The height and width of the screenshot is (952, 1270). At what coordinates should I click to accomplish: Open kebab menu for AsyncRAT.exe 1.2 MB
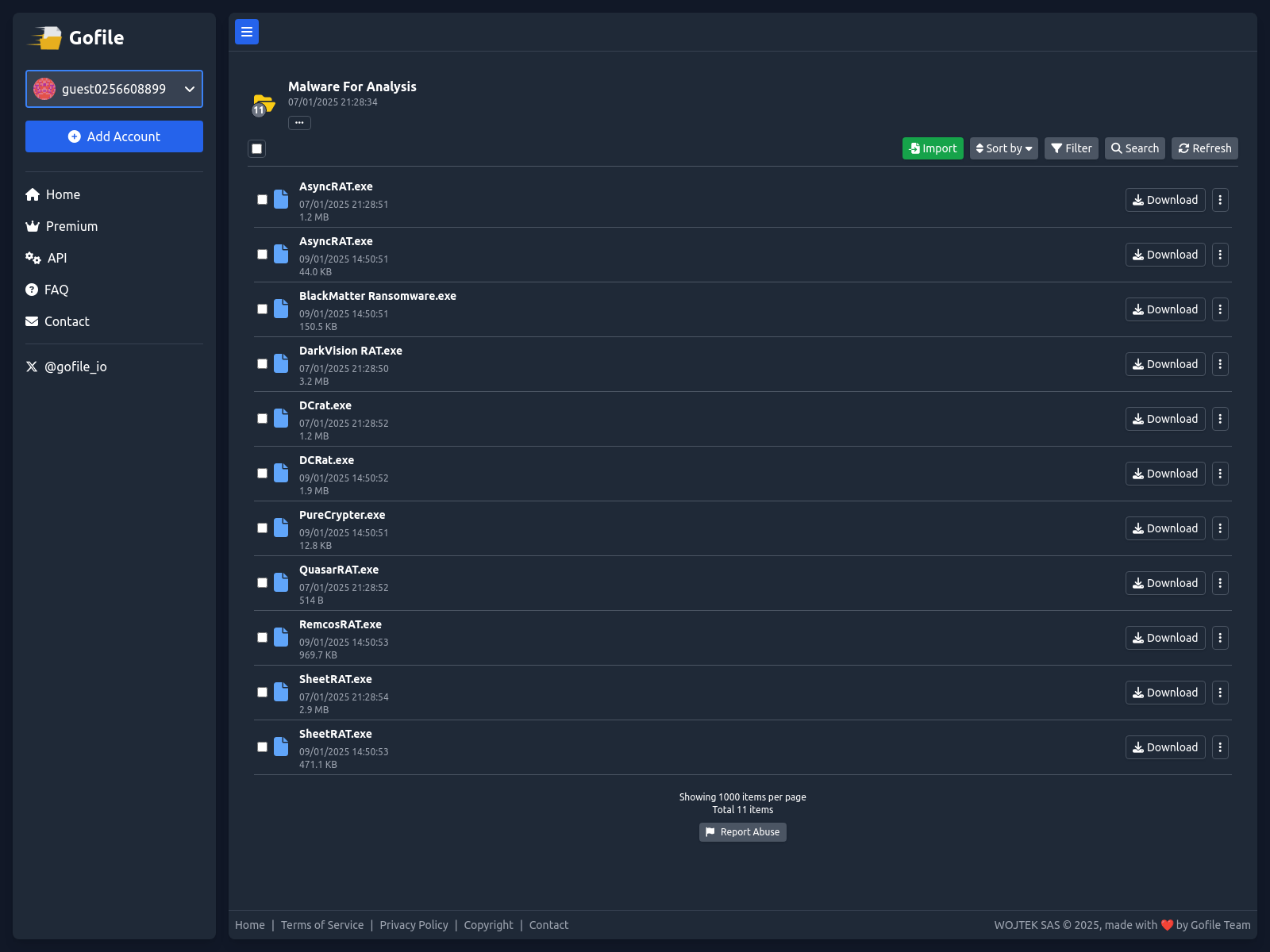tap(1220, 200)
